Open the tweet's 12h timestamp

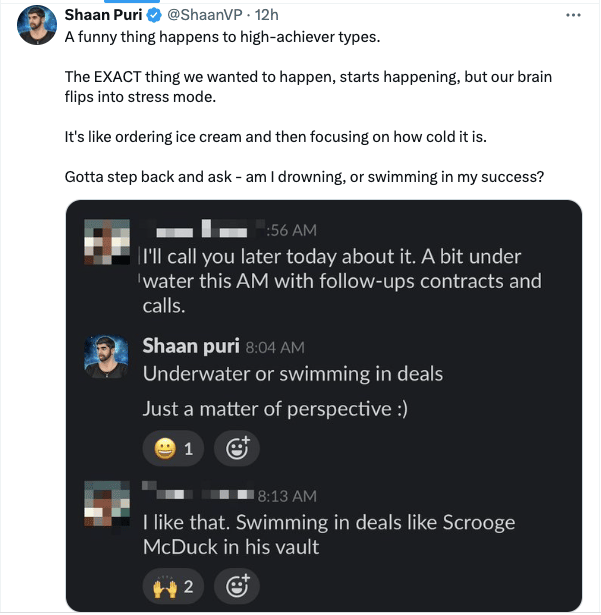click(266, 16)
